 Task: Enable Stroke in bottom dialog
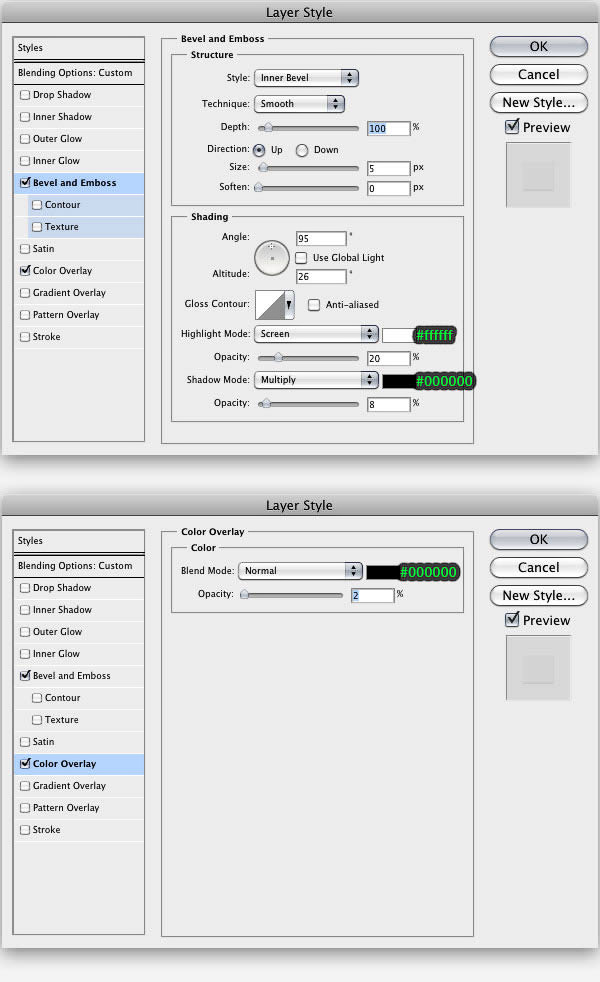[25, 830]
